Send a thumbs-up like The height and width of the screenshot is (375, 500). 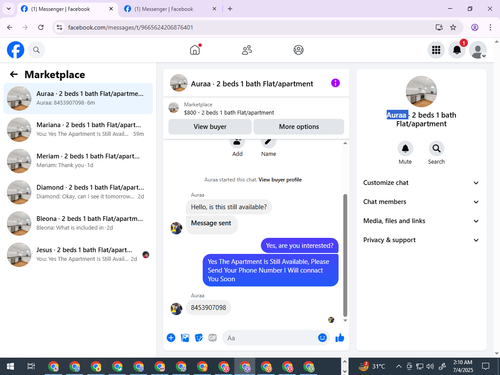(x=340, y=338)
